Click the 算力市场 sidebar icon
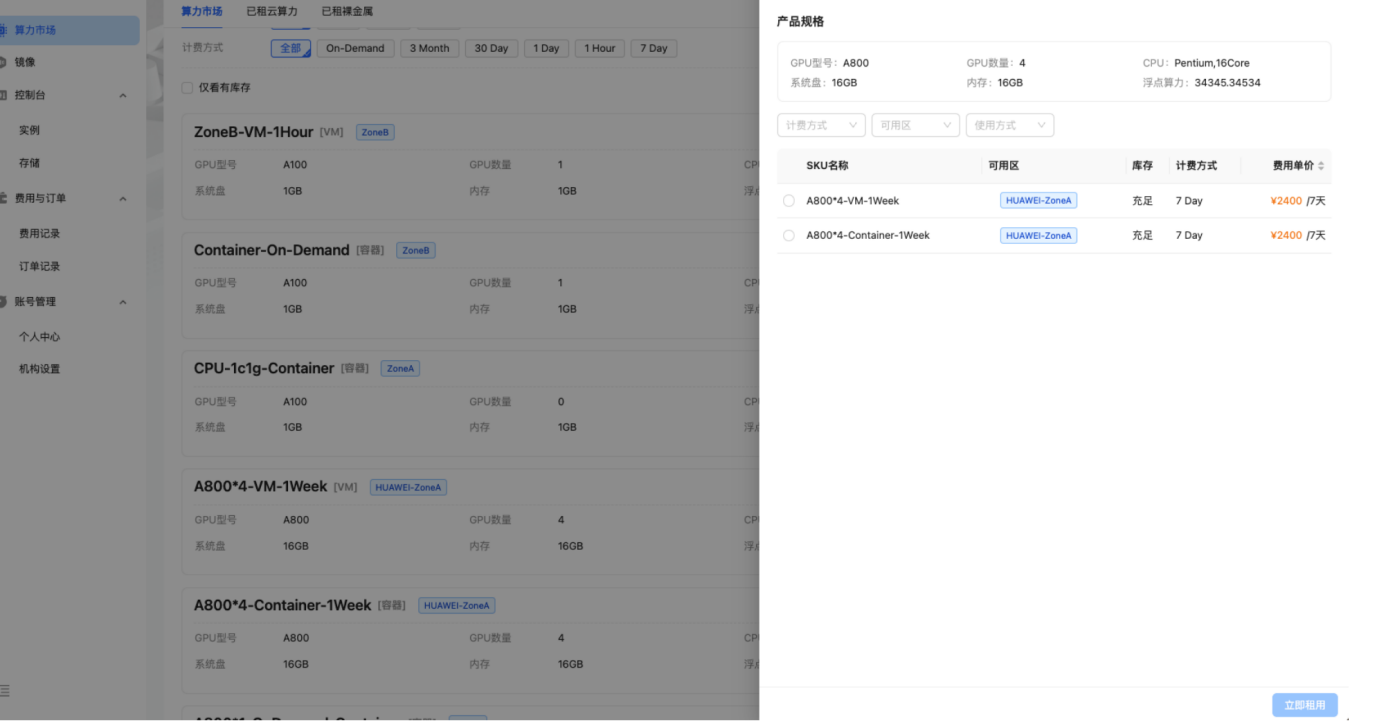Image resolution: width=1386 pixels, height=723 pixels. (x=4, y=30)
